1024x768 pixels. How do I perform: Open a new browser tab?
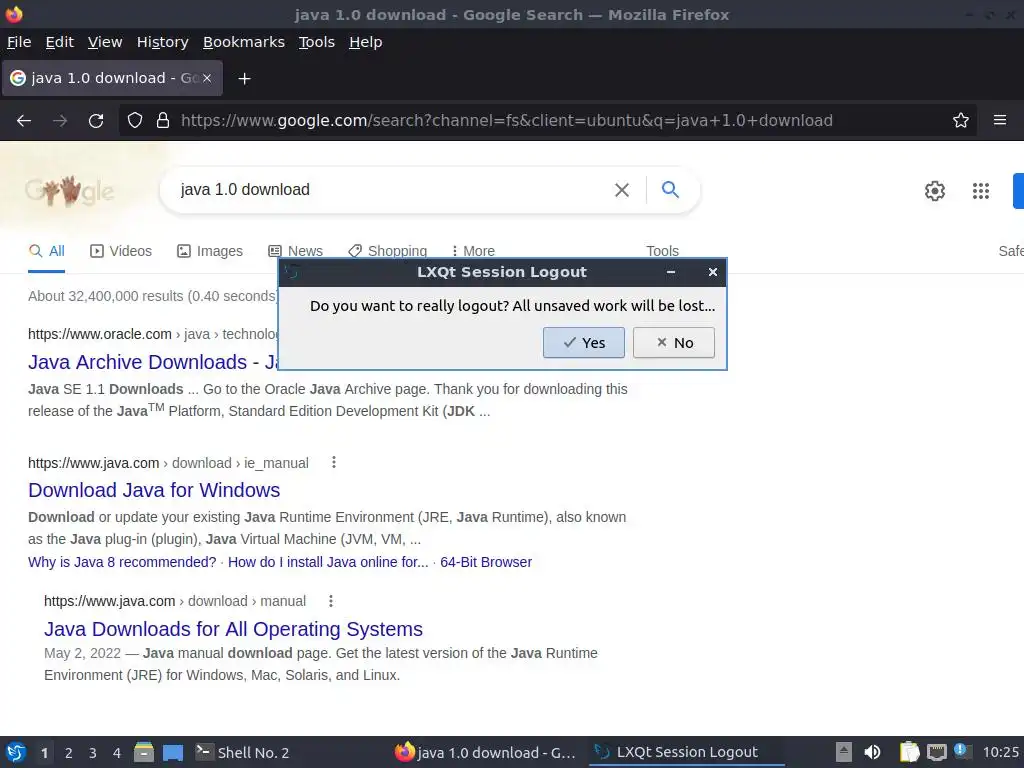point(244,78)
